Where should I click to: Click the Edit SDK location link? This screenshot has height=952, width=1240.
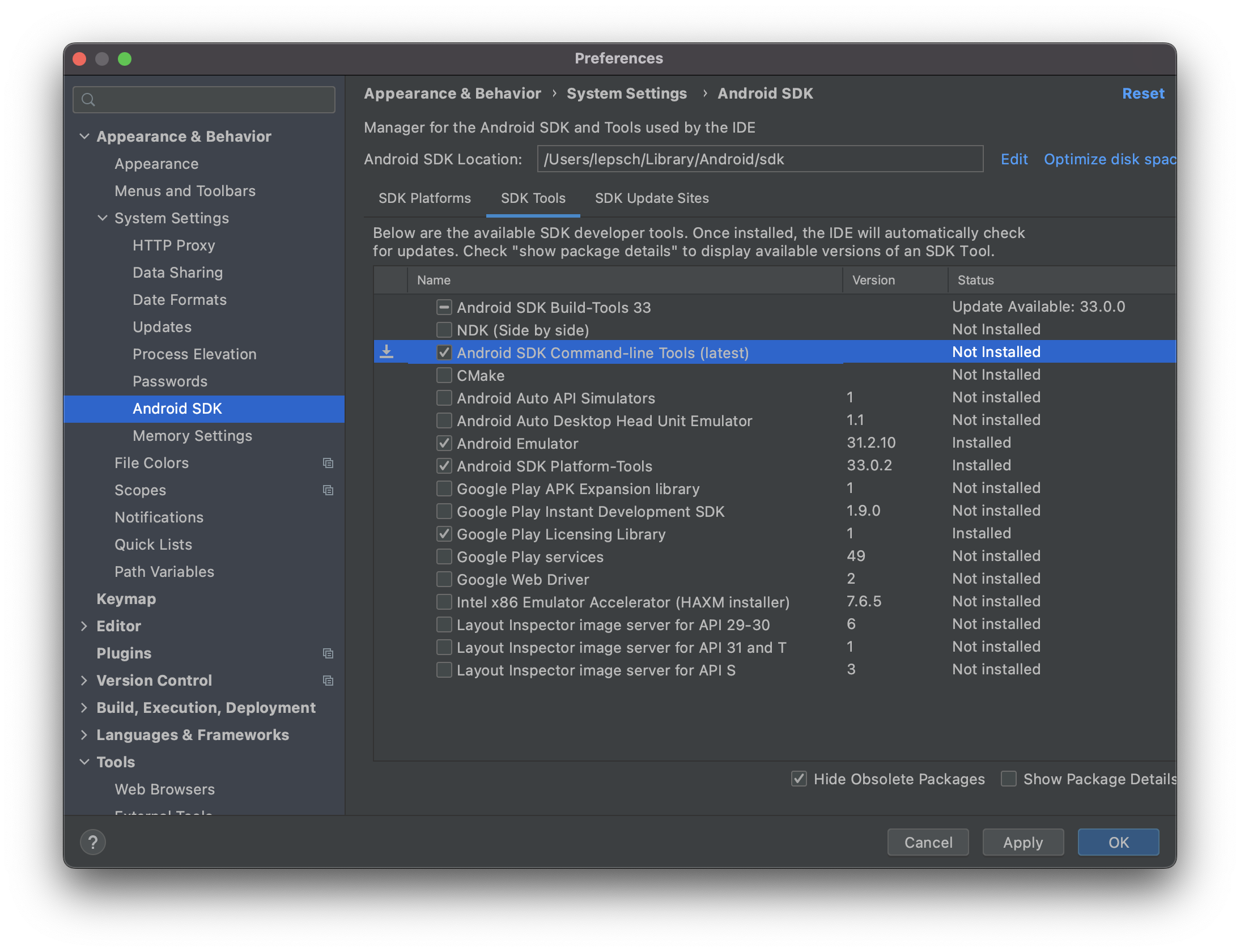pos(1013,159)
